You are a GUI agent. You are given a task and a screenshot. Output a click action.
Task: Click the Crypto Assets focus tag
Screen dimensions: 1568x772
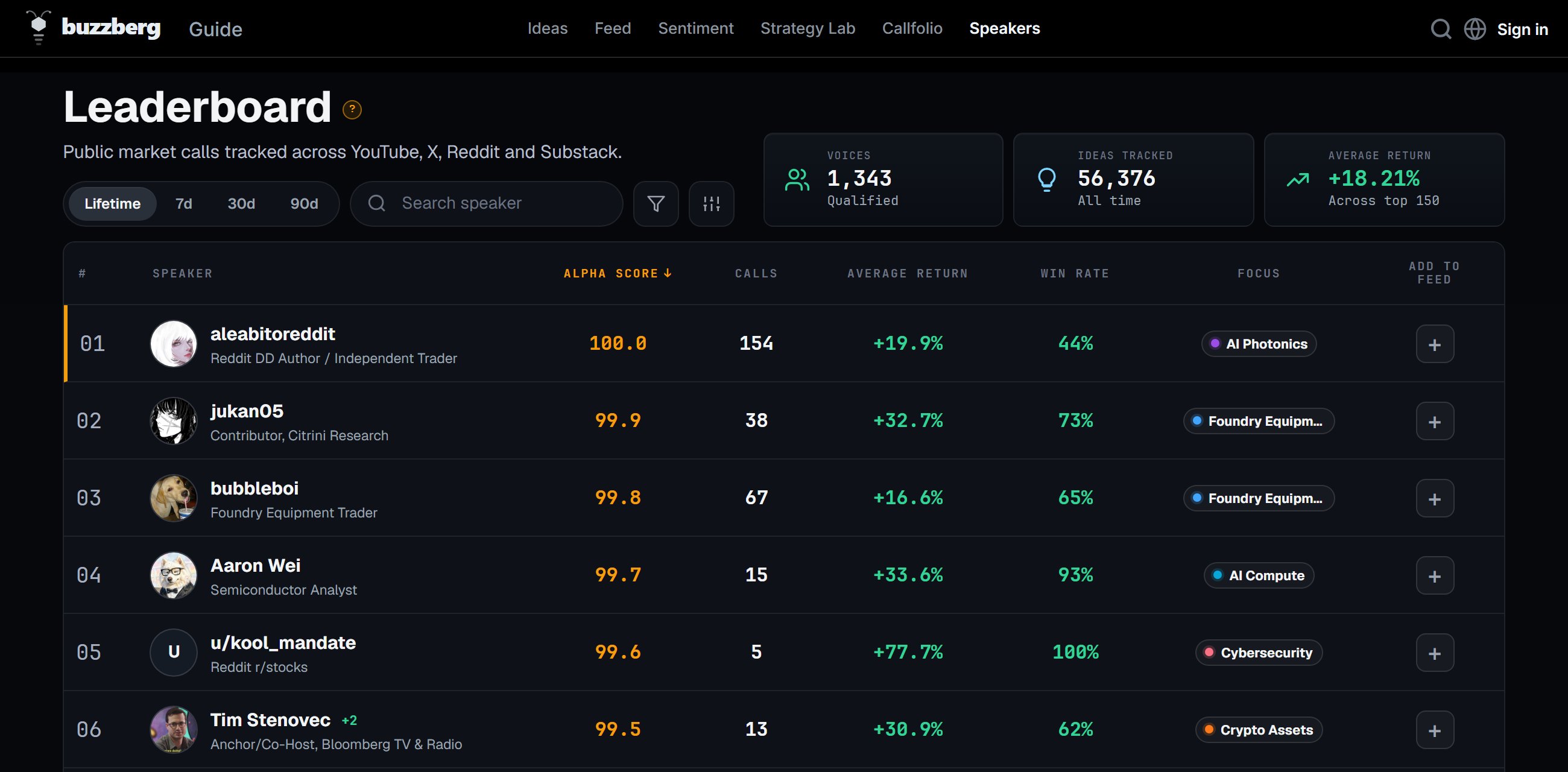pyautogui.click(x=1259, y=730)
